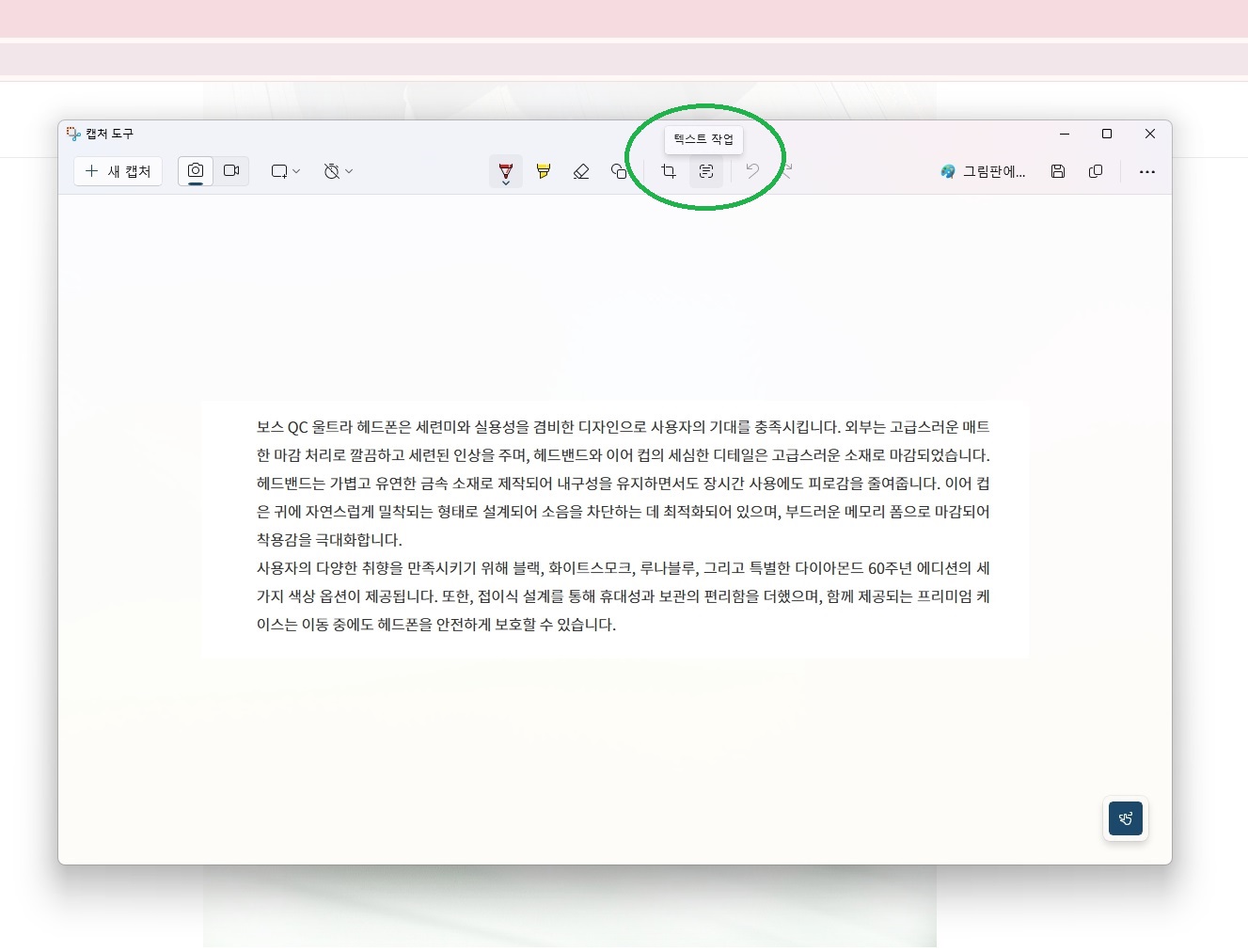Click the text line starting '이스는 이동 중에도 헤드폰을'

point(436,625)
